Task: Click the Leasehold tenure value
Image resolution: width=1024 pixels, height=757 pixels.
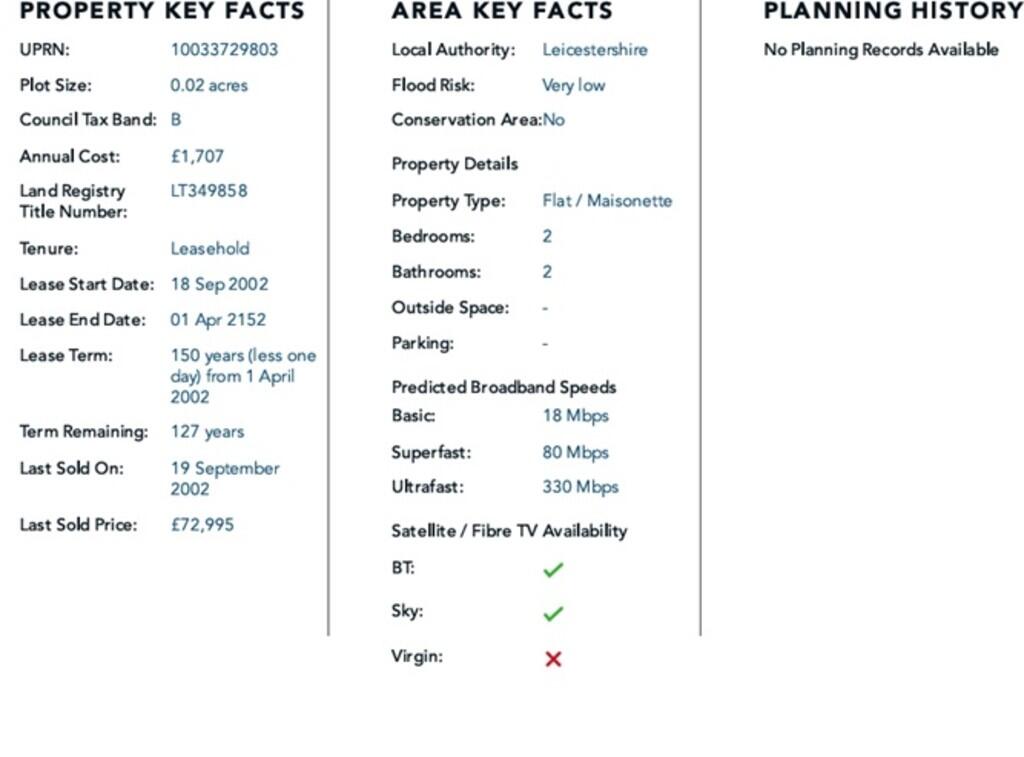Action: (210, 248)
